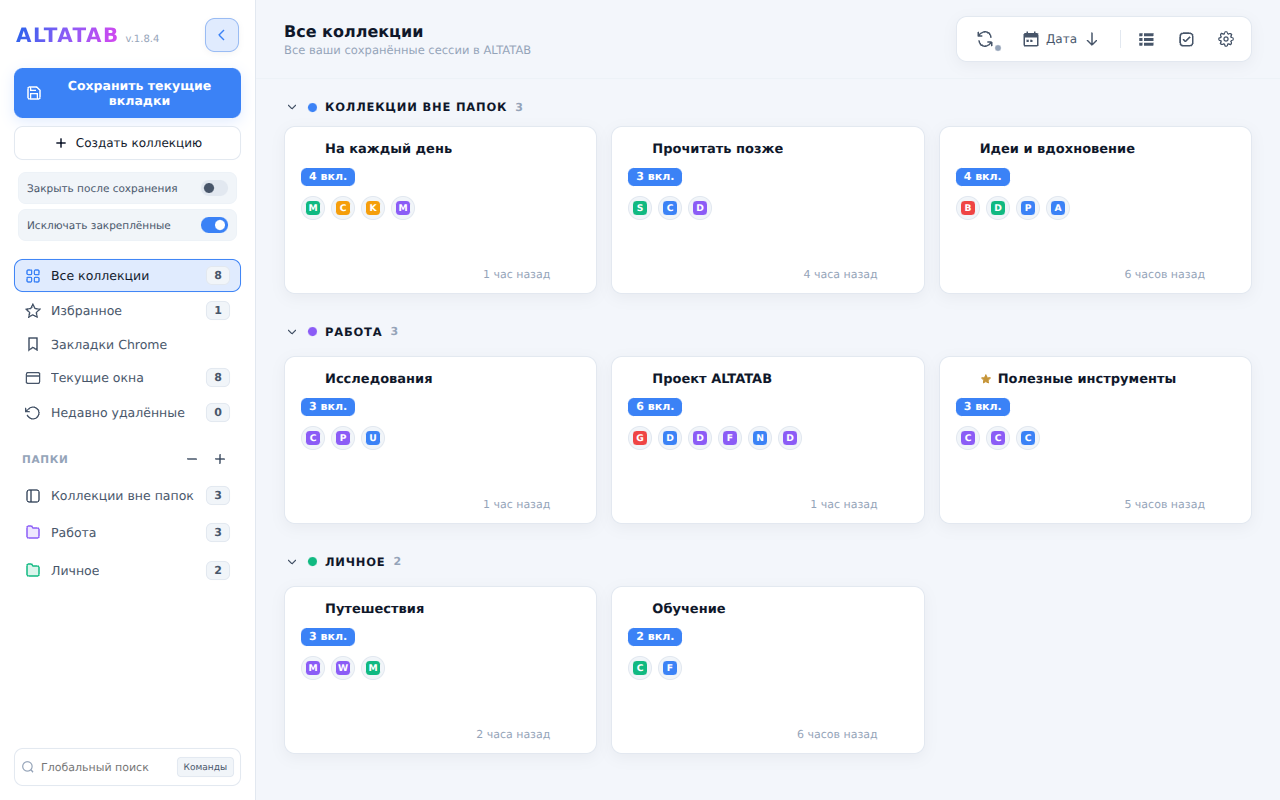Open settings gear icon
This screenshot has width=1280, height=800.
coord(1226,39)
